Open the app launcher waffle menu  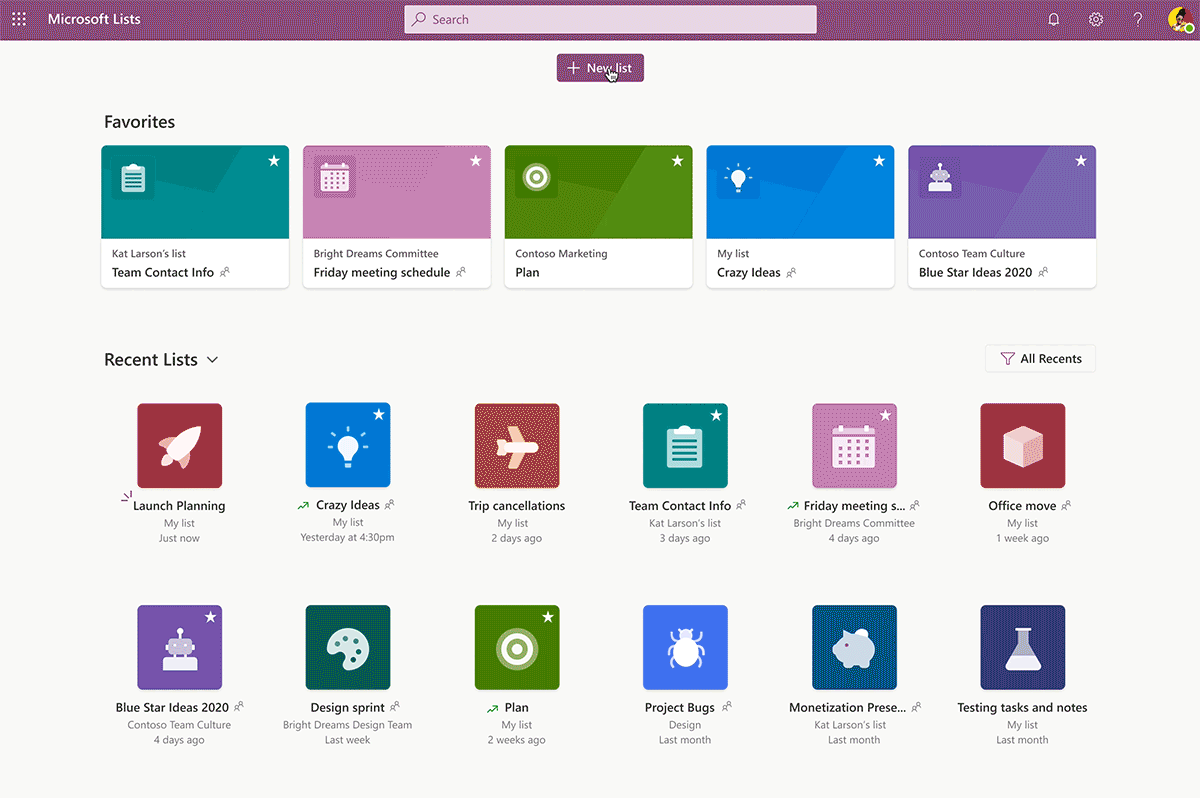(18, 18)
